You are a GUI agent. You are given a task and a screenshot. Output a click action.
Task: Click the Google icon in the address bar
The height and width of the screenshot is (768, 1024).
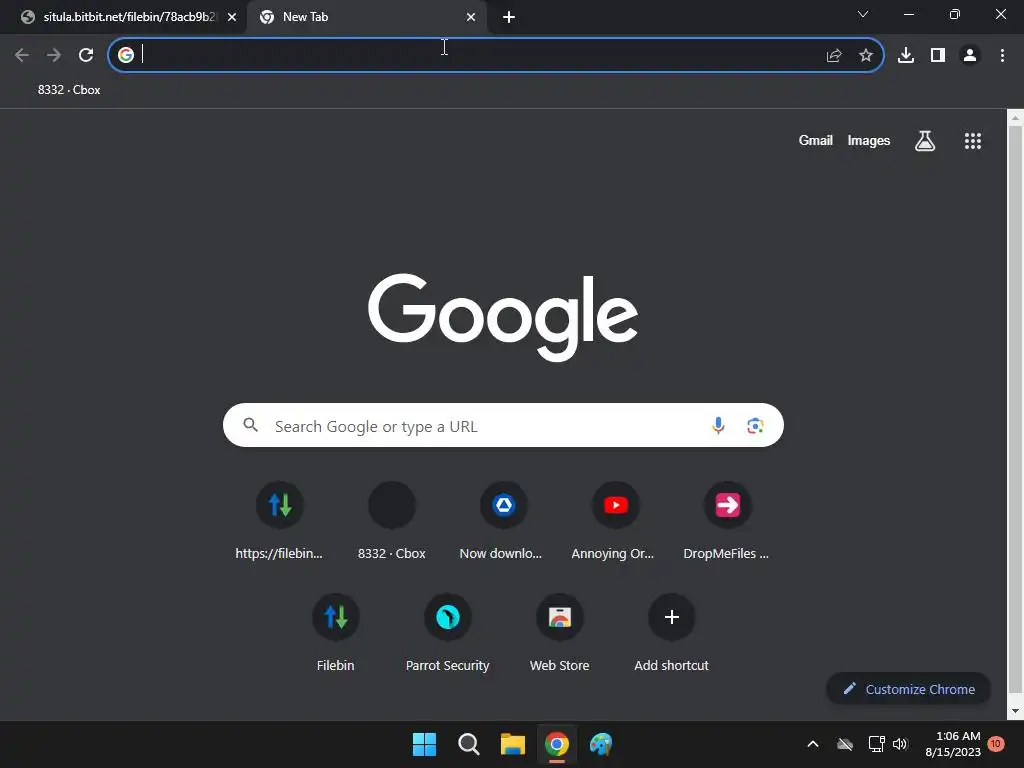(x=126, y=56)
